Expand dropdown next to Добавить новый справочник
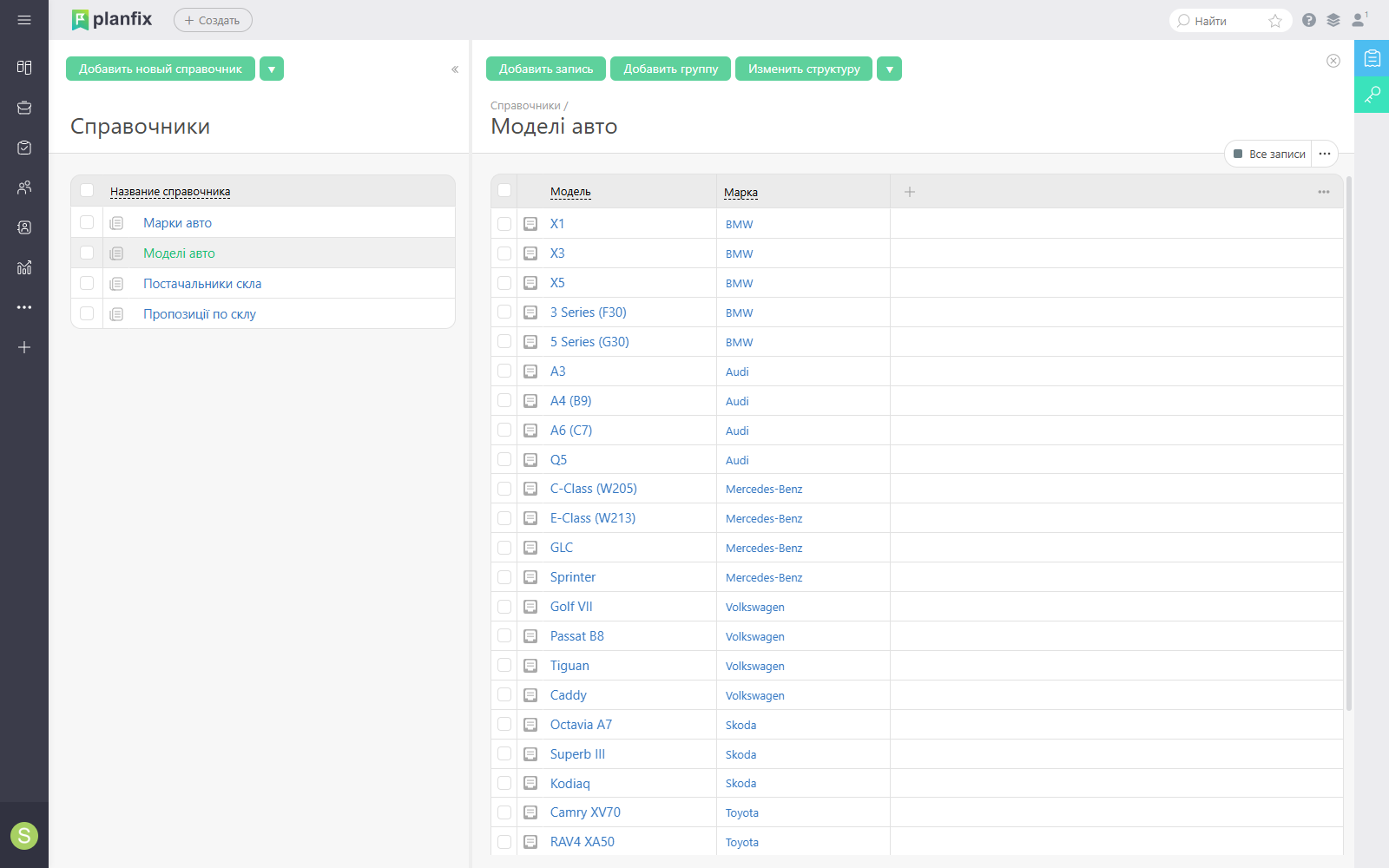 (272, 69)
